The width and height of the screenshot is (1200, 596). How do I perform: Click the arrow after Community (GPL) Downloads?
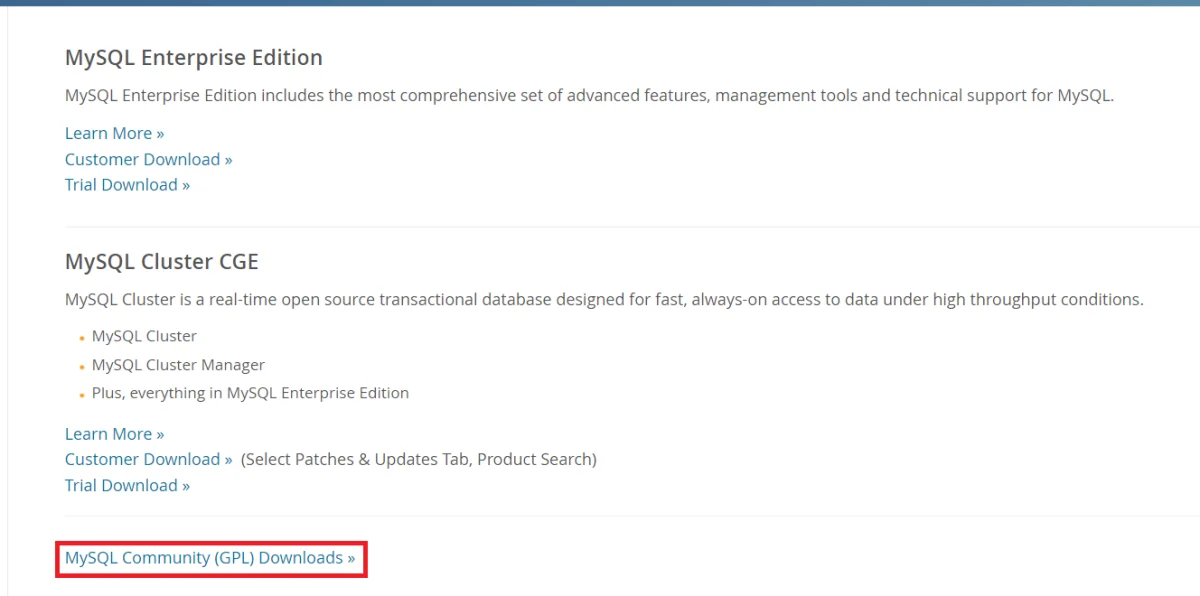[x=351, y=557]
